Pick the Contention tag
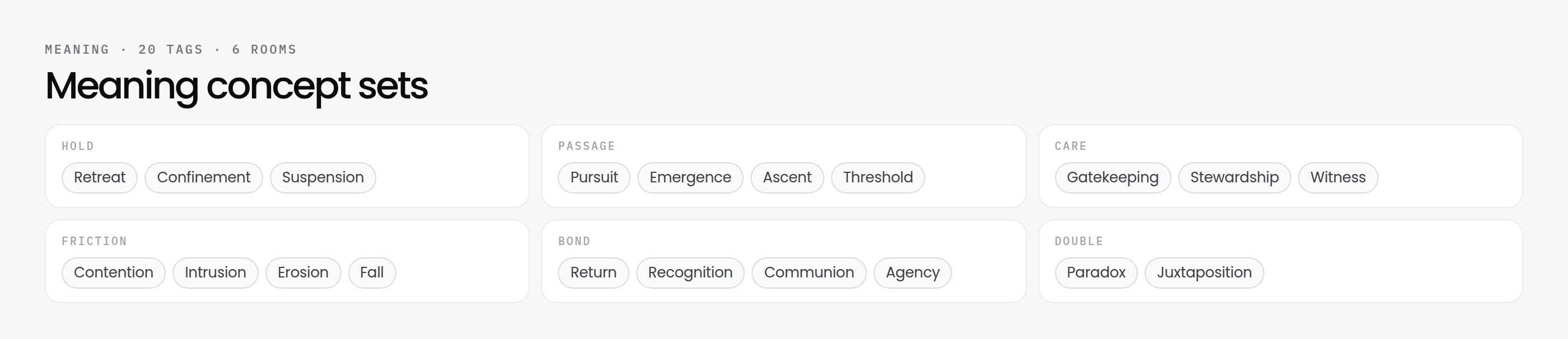 [x=113, y=273]
